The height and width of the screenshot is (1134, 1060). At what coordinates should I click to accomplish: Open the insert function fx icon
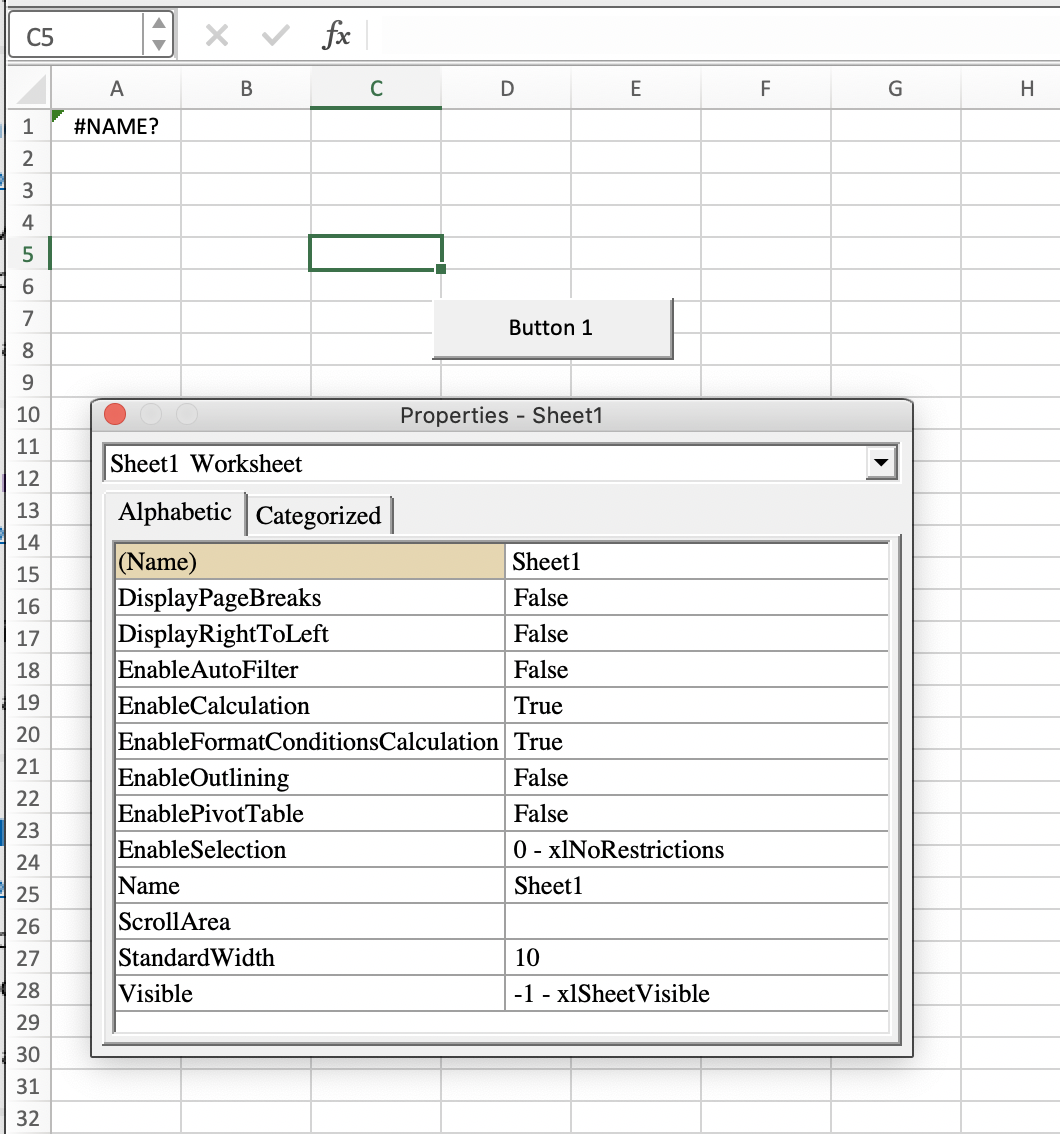[336, 35]
